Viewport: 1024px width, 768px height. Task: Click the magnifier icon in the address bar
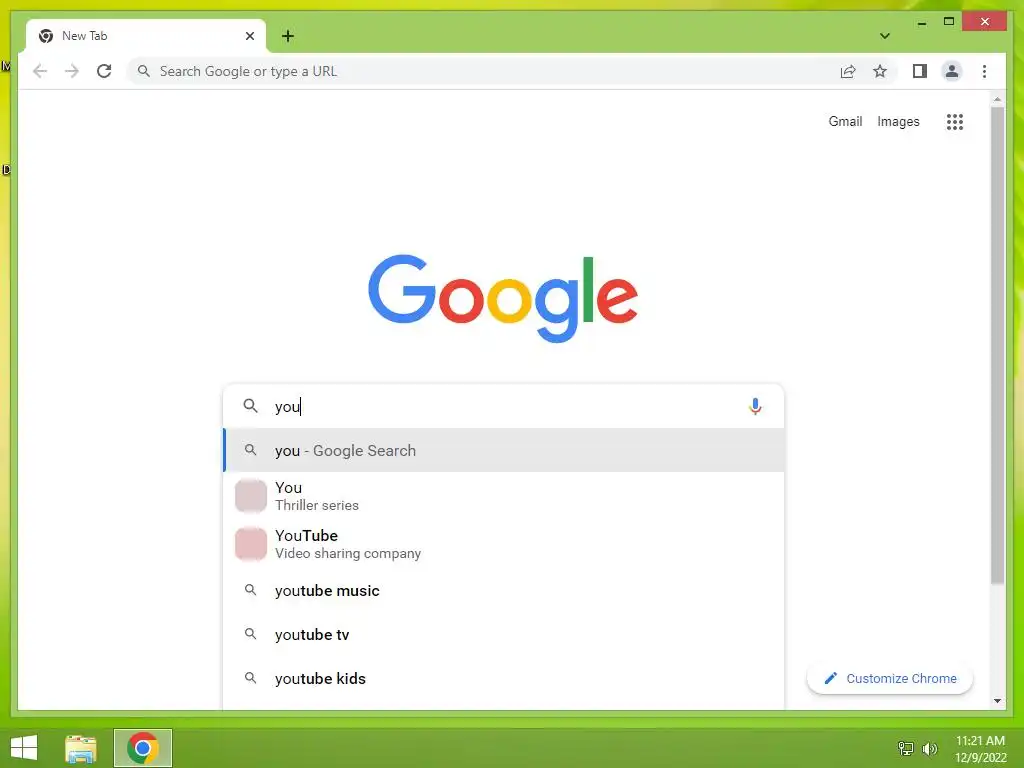144,71
